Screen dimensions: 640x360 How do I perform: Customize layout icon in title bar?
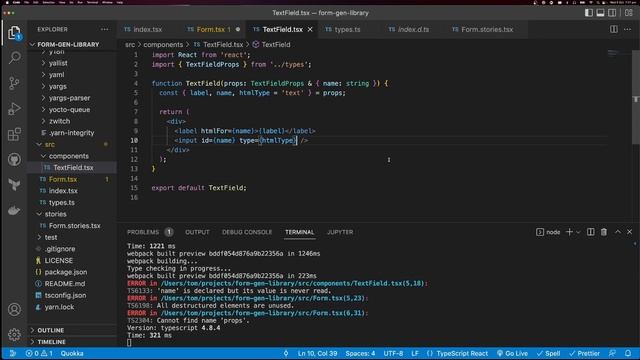(x=629, y=13)
